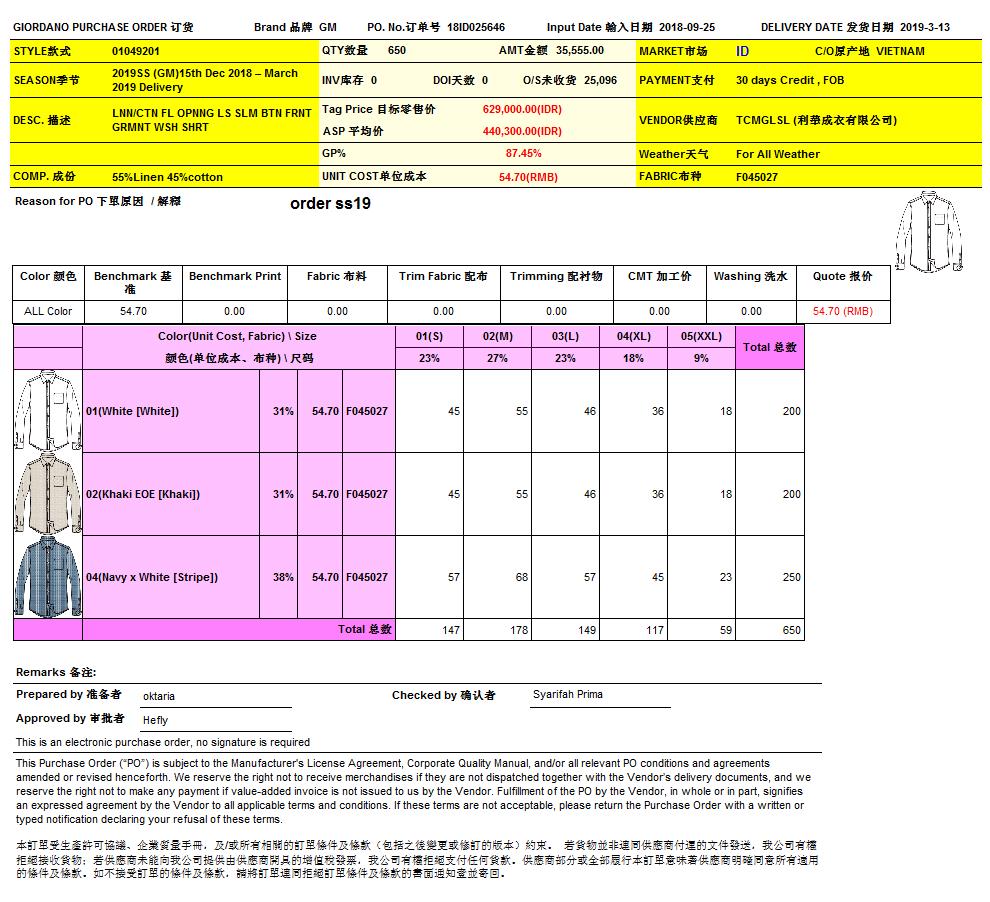This screenshot has height=902, width=990.
Task: Click the 01(White [White]) color row label
Action: click(x=132, y=411)
